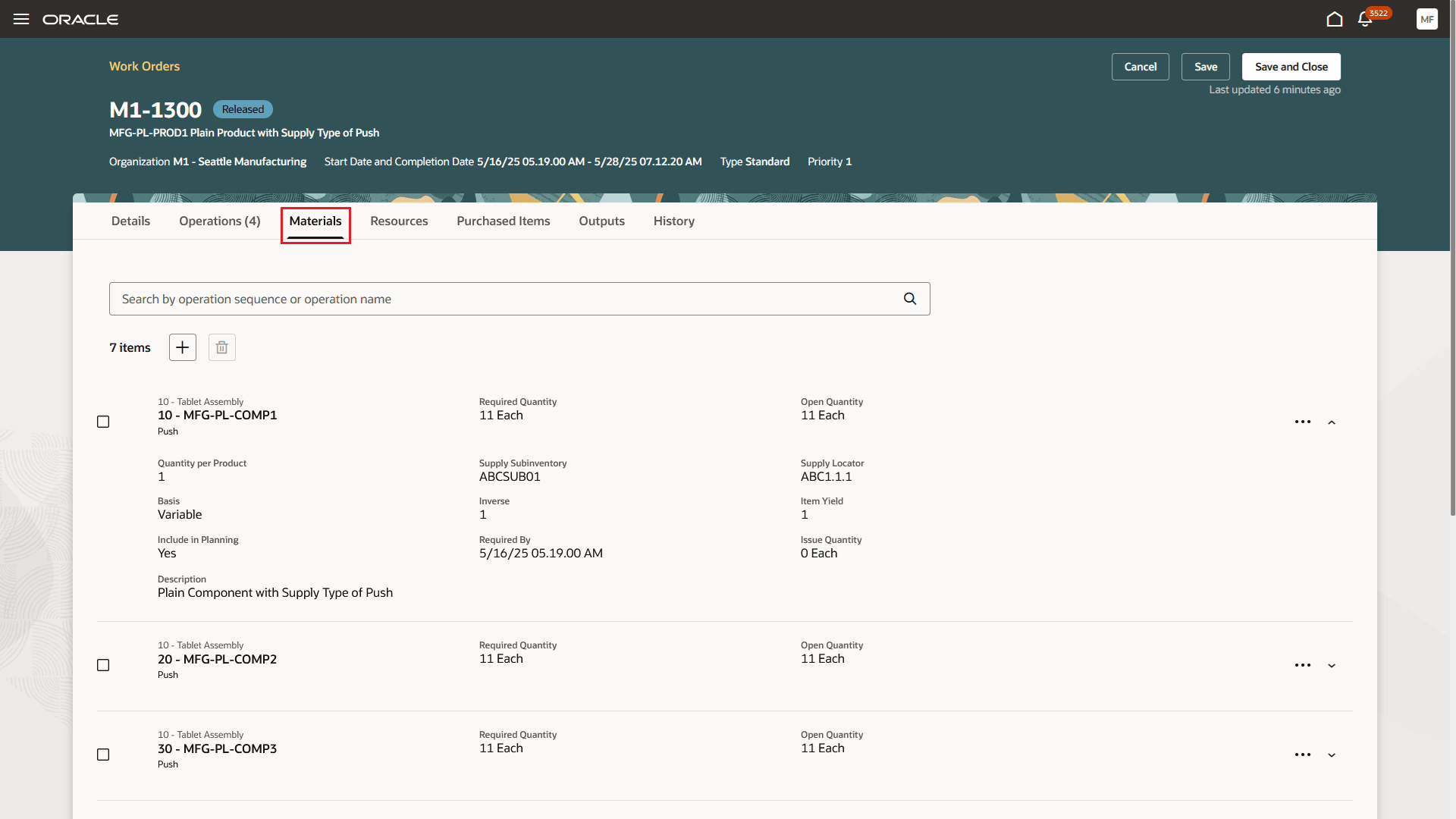Expand the MFG-PL-COMP3 row
1456x819 pixels.
(x=1332, y=755)
